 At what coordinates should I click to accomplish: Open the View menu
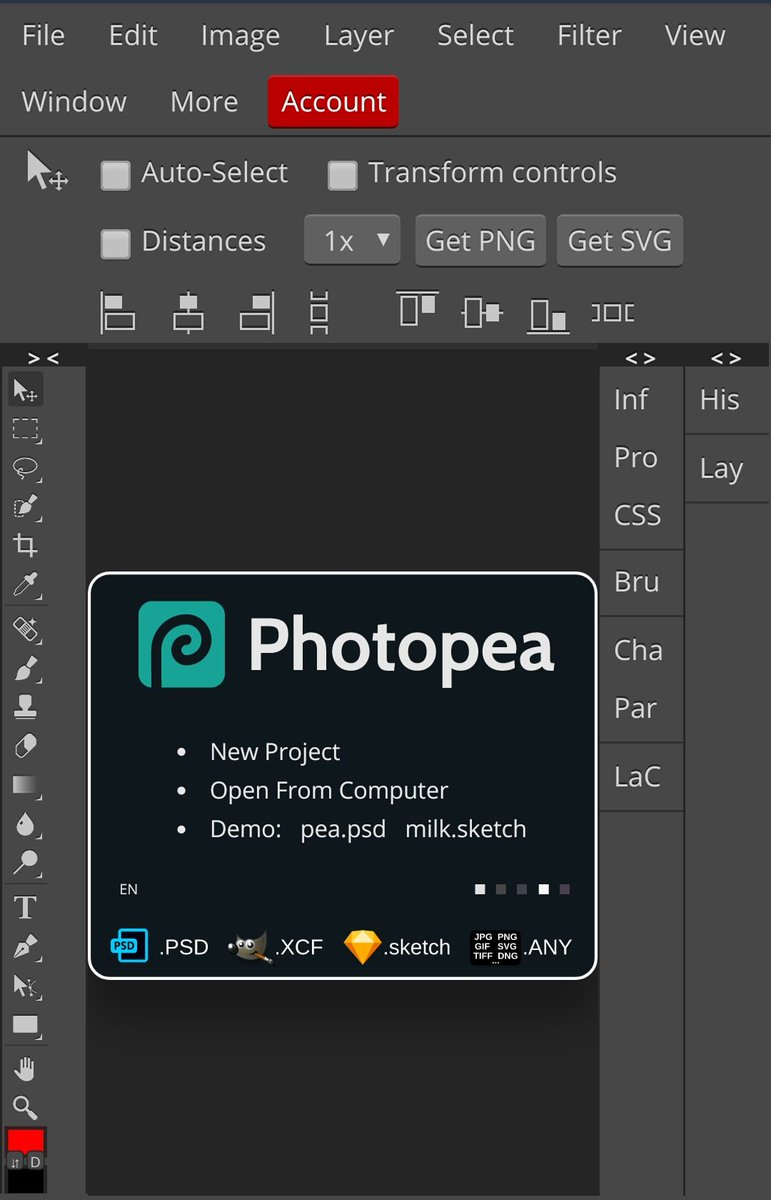(x=695, y=35)
